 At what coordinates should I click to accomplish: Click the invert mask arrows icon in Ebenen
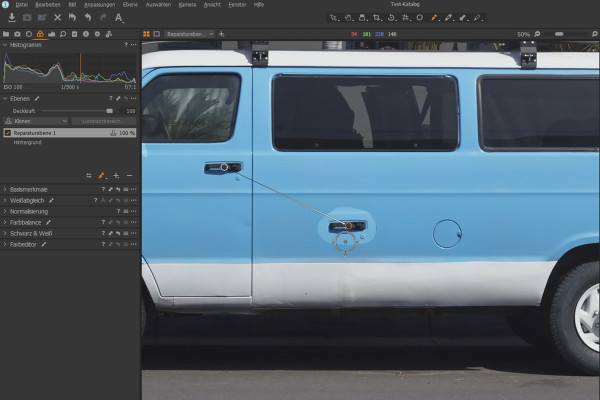click(x=89, y=176)
